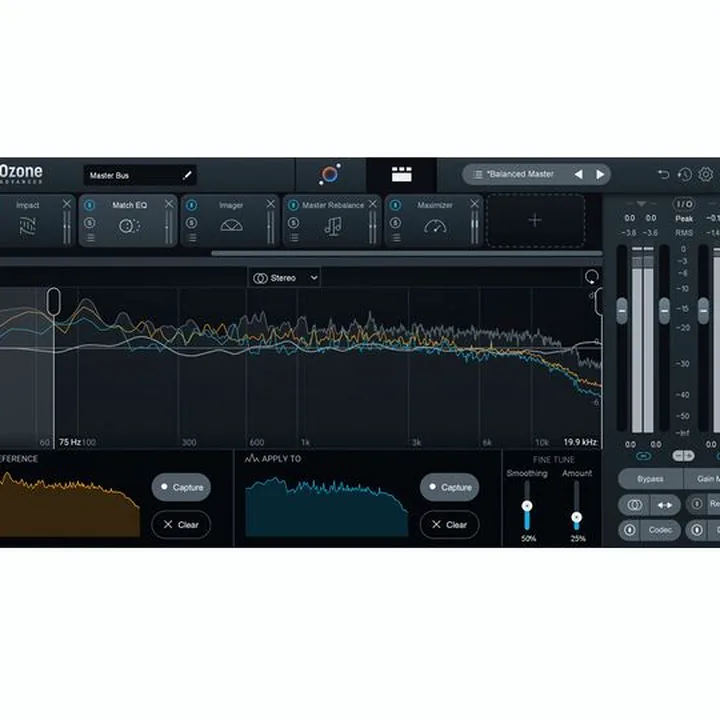This screenshot has width=720, height=720.
Task: Switch to the module chain view icon
Action: (x=401, y=174)
